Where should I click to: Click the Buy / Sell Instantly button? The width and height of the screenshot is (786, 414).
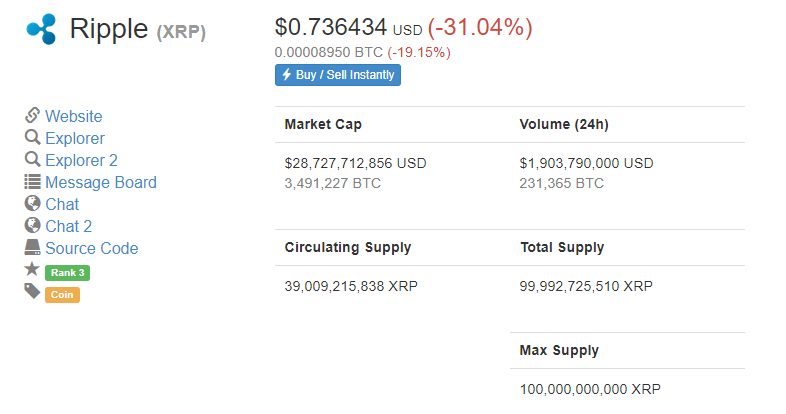[x=338, y=75]
